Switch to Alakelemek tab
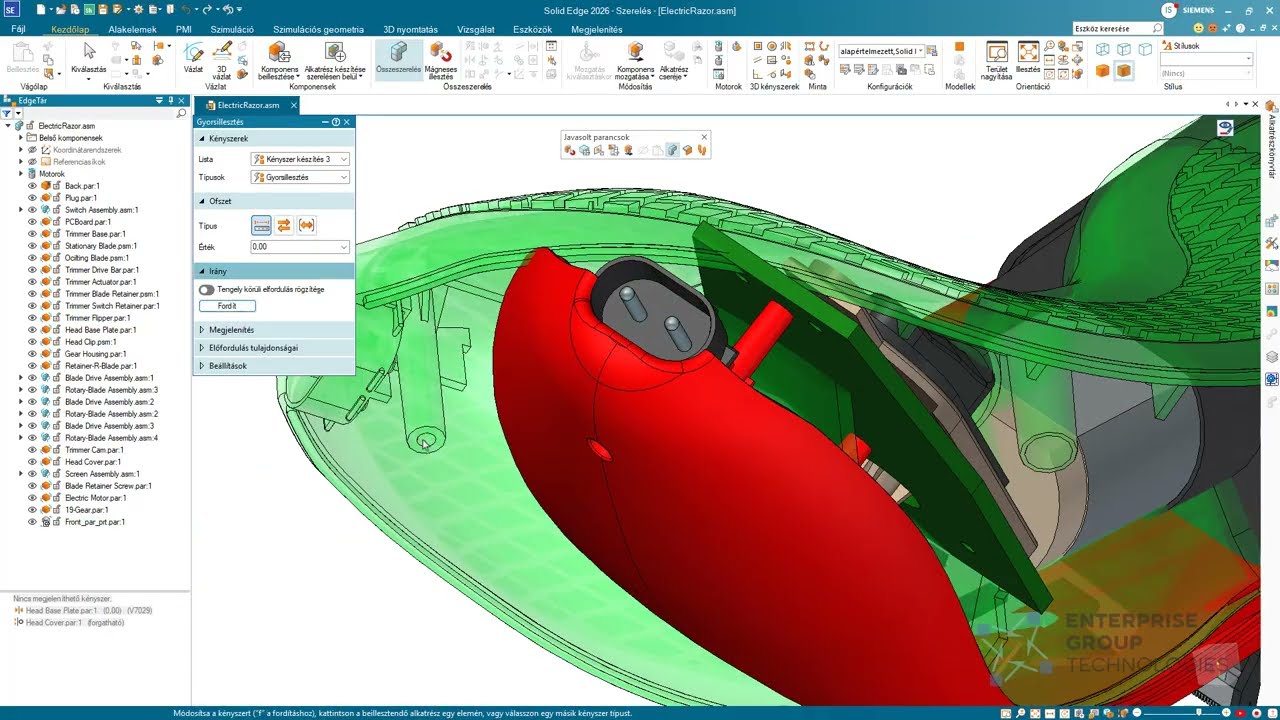1280x720 pixels. (132, 29)
